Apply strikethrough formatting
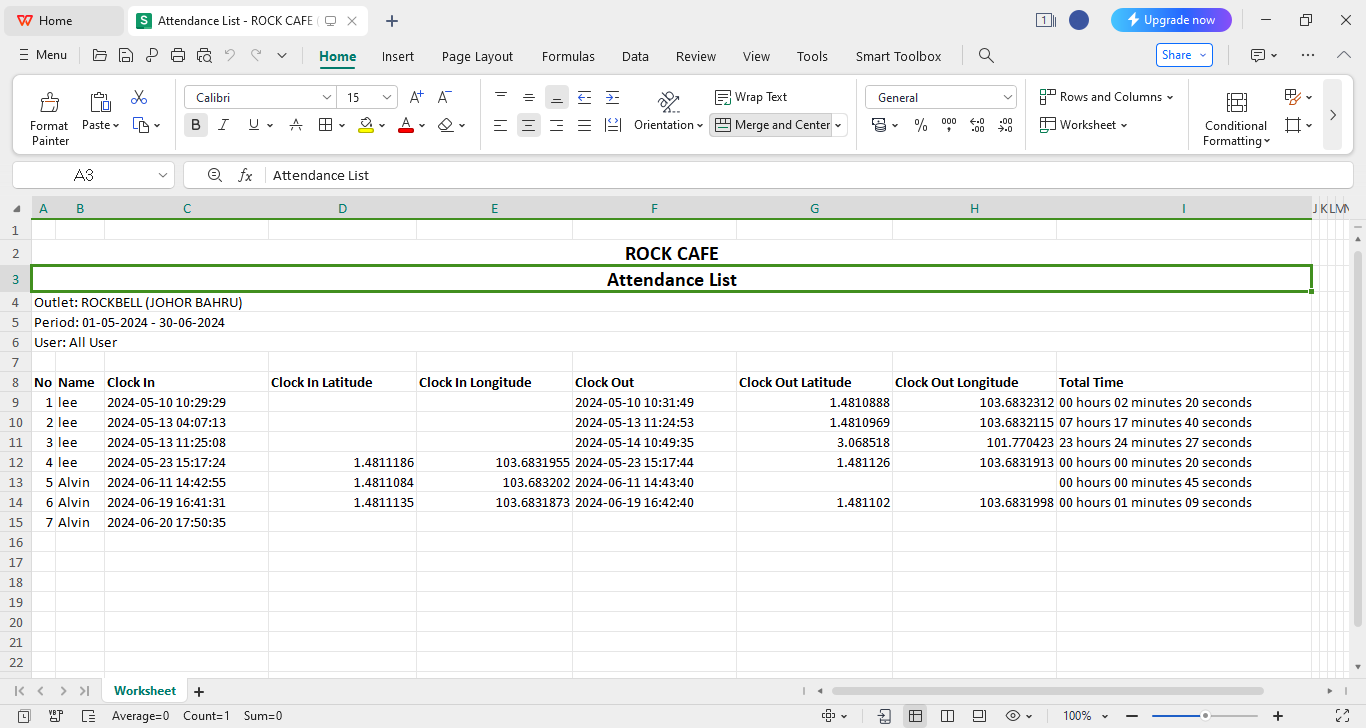Screen dimensions: 1366x728 pos(296,125)
